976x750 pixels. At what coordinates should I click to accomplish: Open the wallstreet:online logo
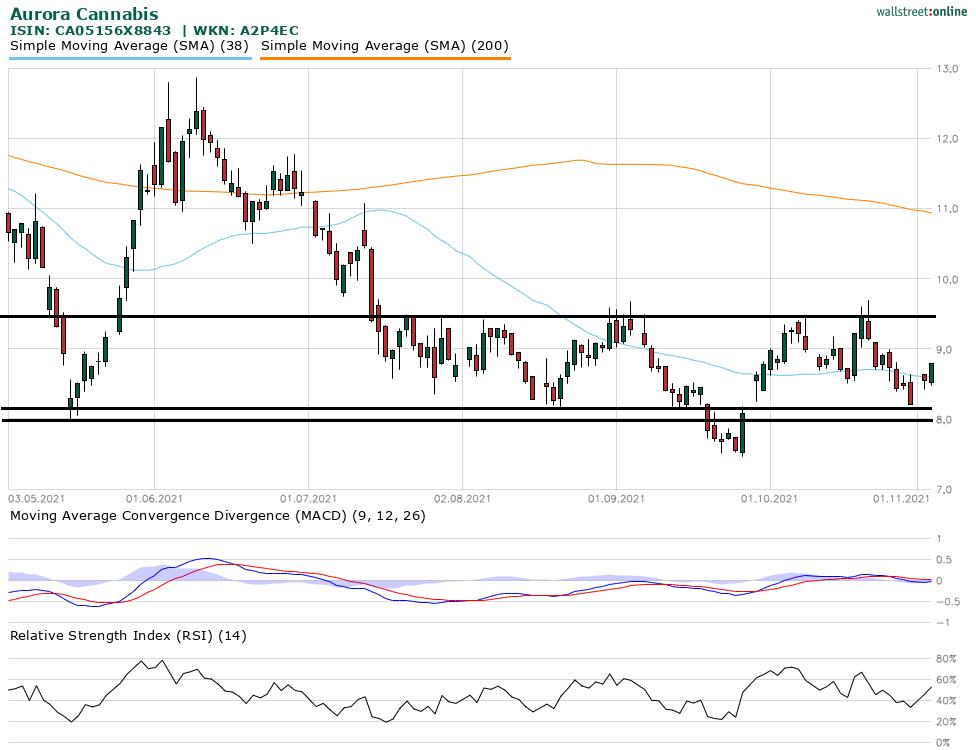coord(922,12)
